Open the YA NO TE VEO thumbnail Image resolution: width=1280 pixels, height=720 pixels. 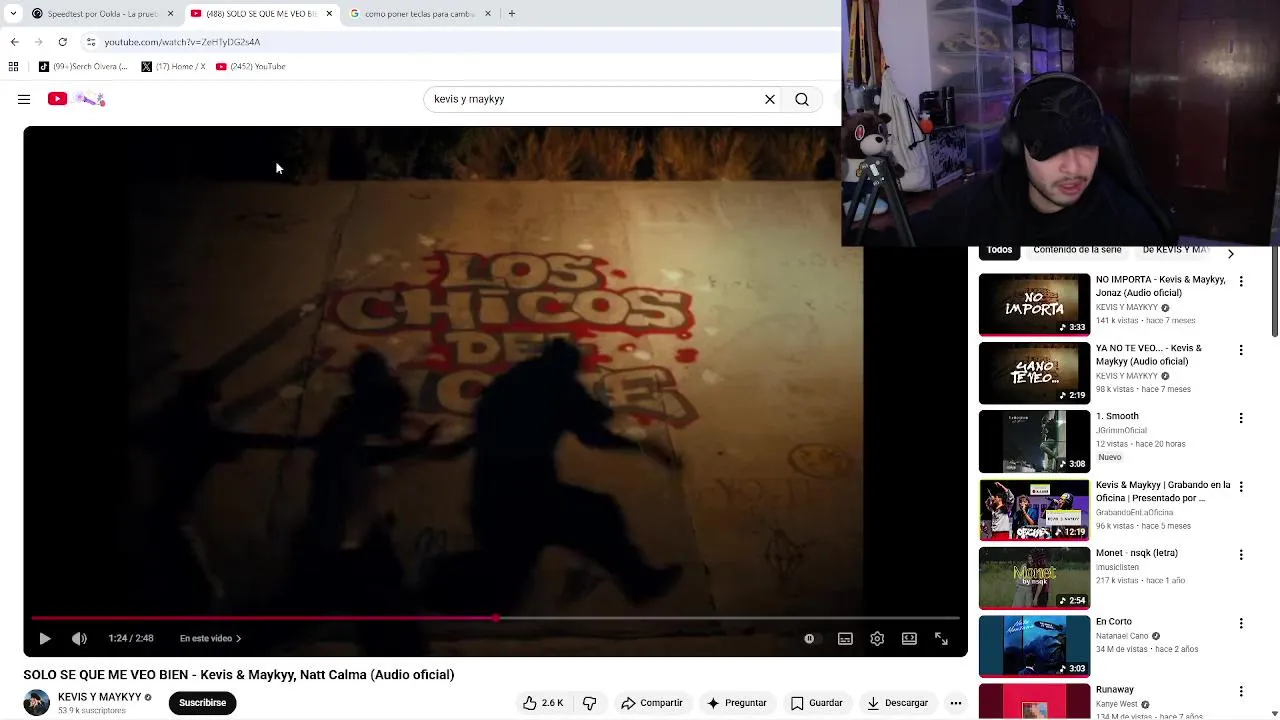(x=1034, y=373)
